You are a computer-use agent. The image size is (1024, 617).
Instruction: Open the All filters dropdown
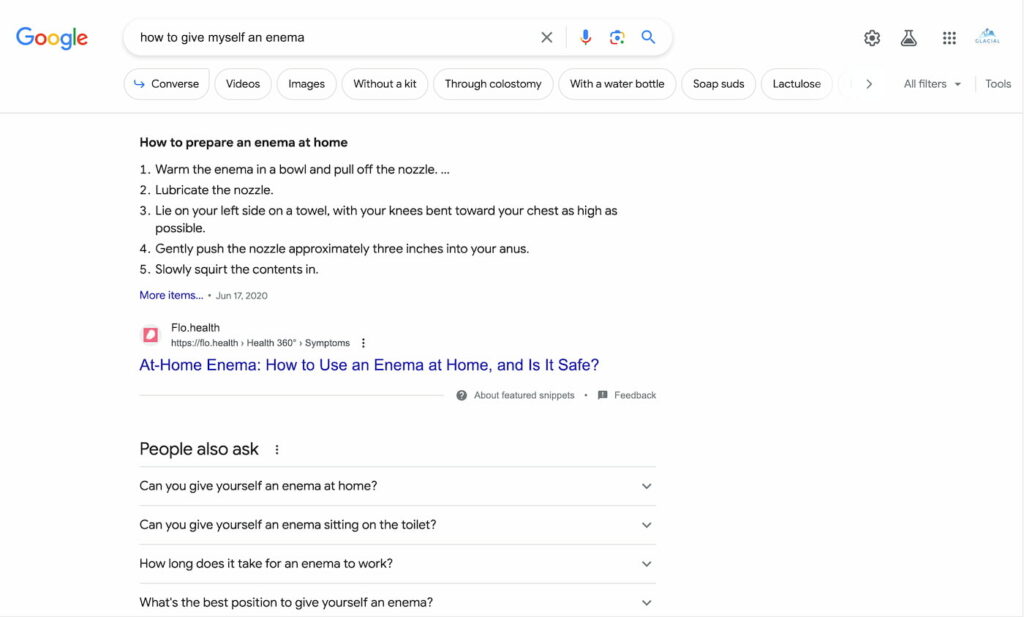click(932, 84)
